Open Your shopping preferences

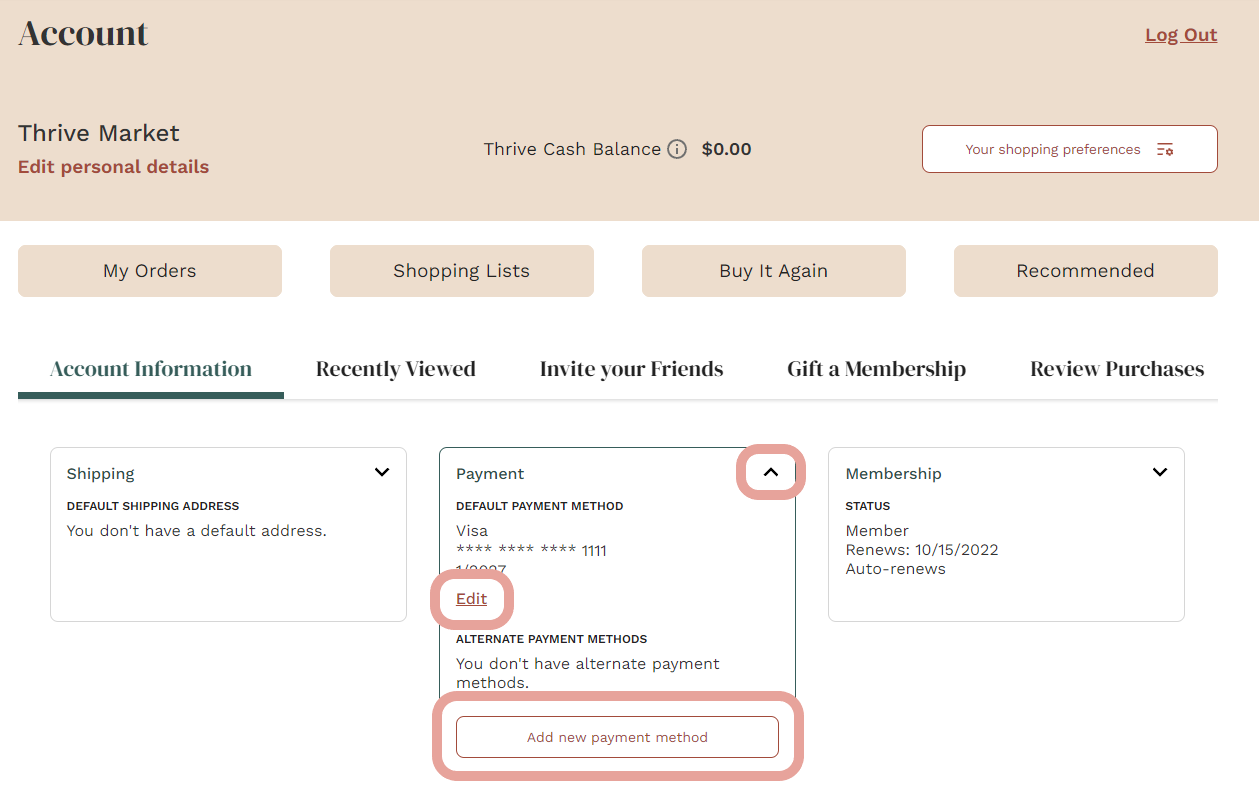tap(1052, 148)
